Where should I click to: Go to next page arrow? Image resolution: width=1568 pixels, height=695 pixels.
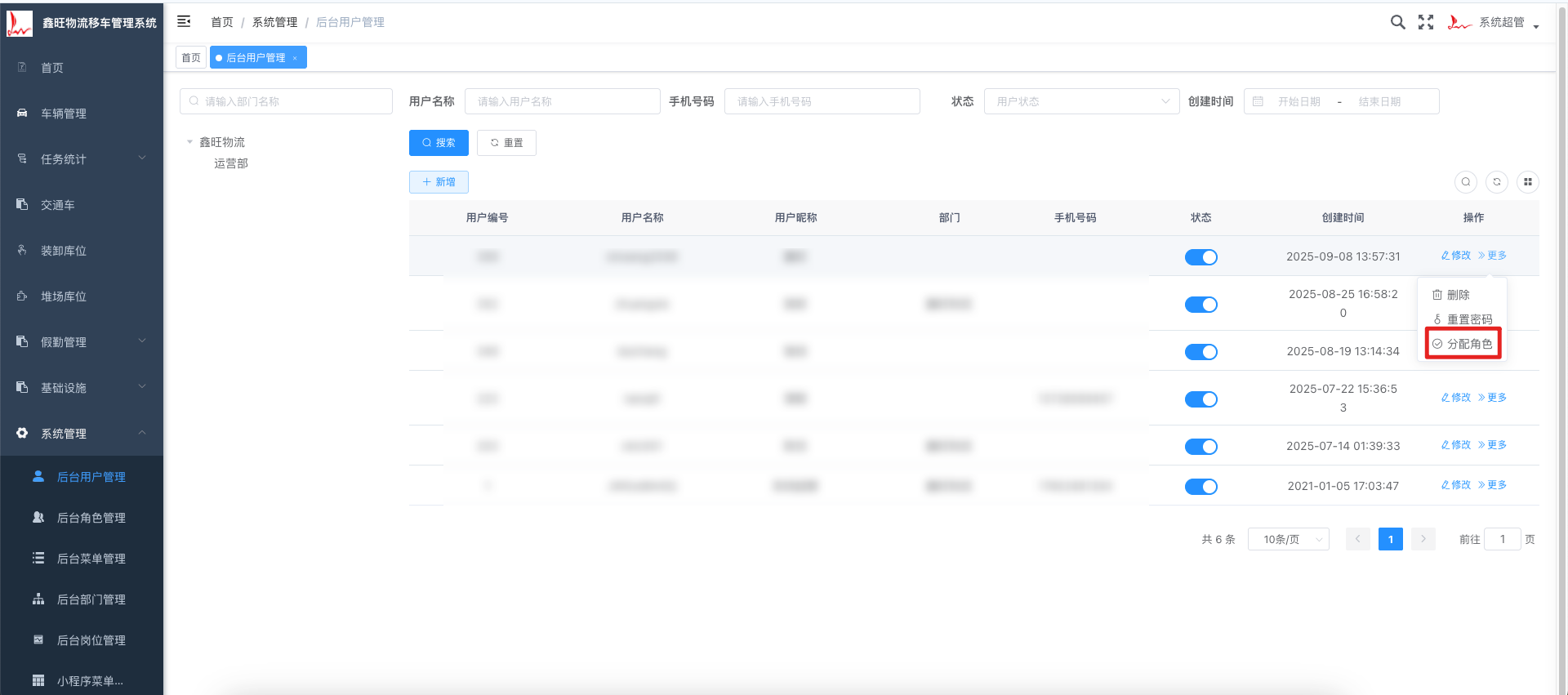pyautogui.click(x=1423, y=539)
